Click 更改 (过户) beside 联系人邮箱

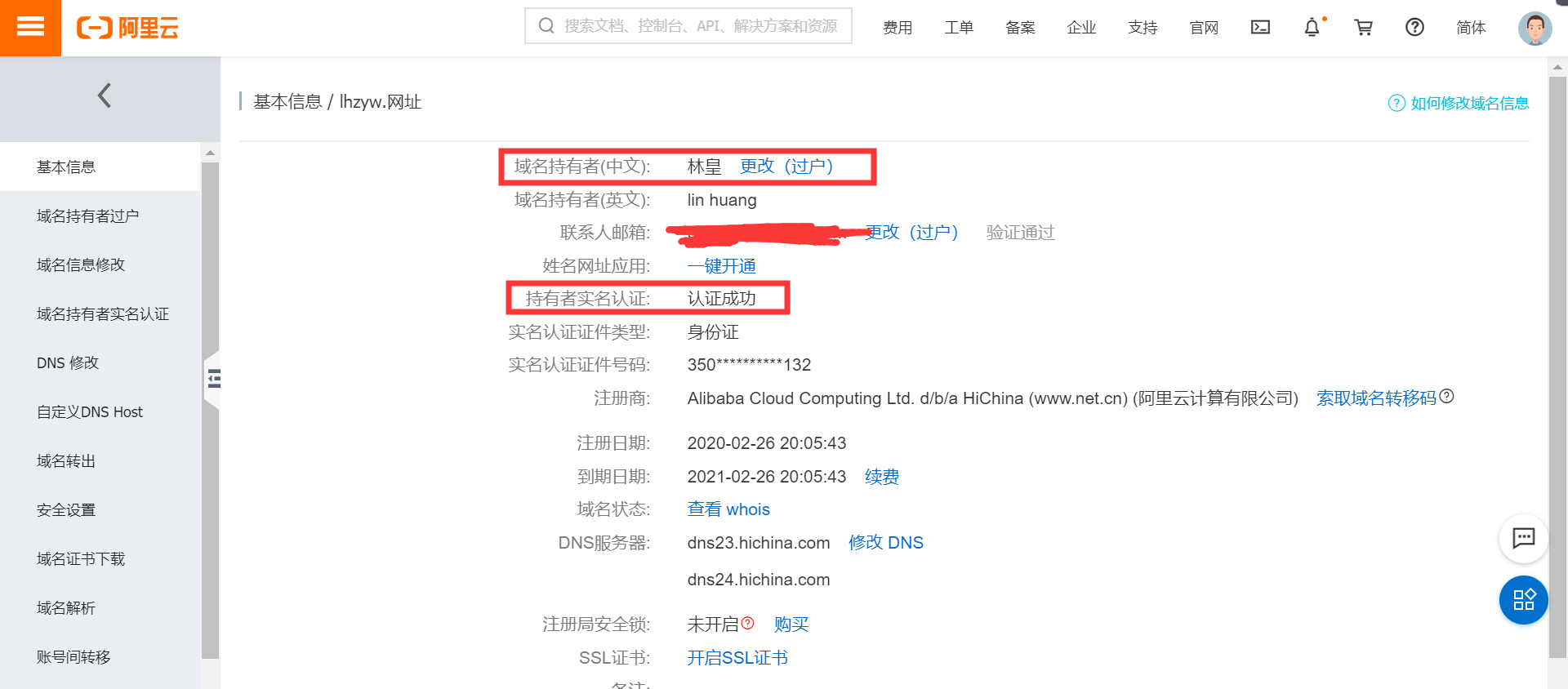(912, 233)
